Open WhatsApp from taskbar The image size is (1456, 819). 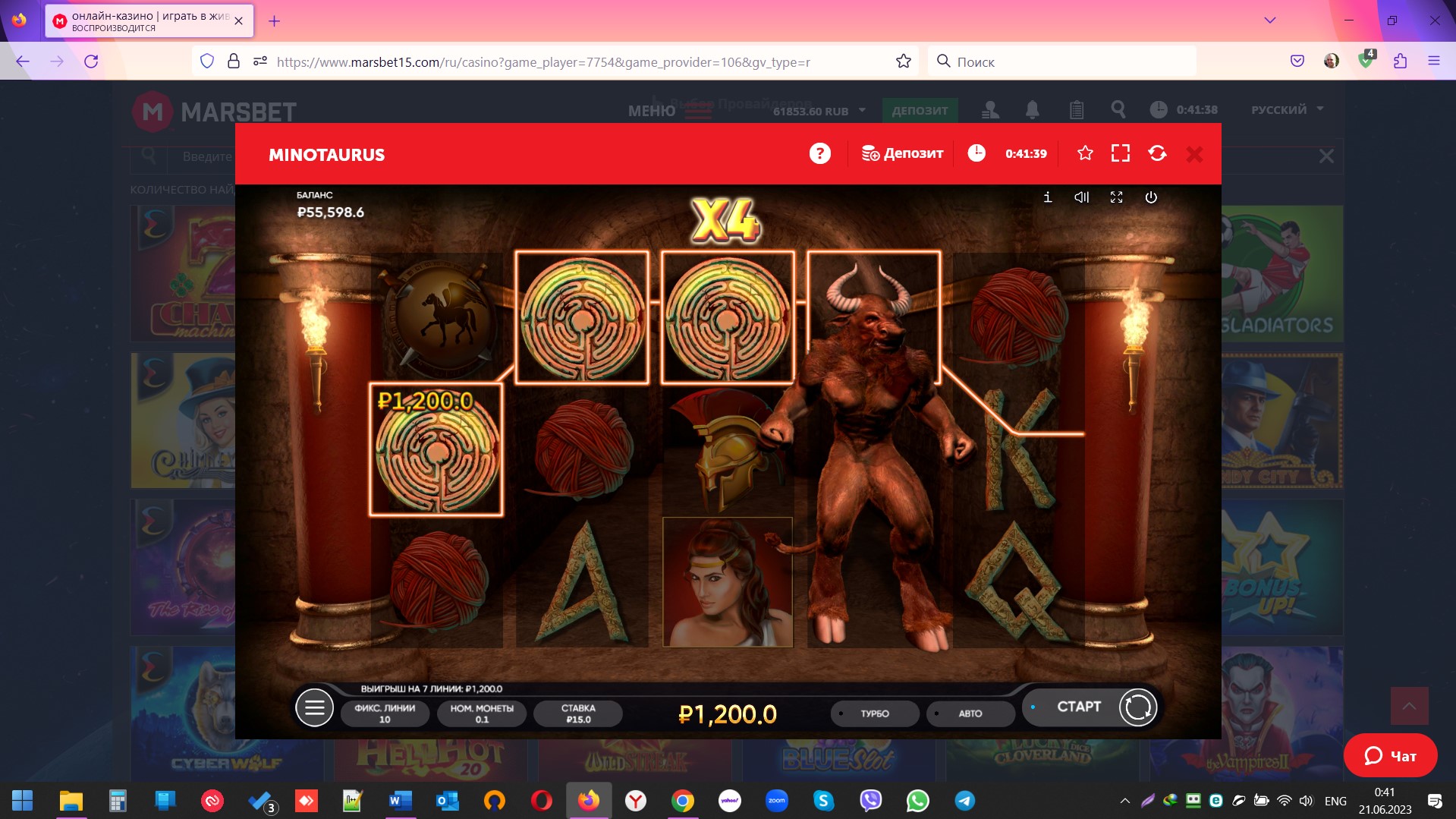click(x=917, y=801)
